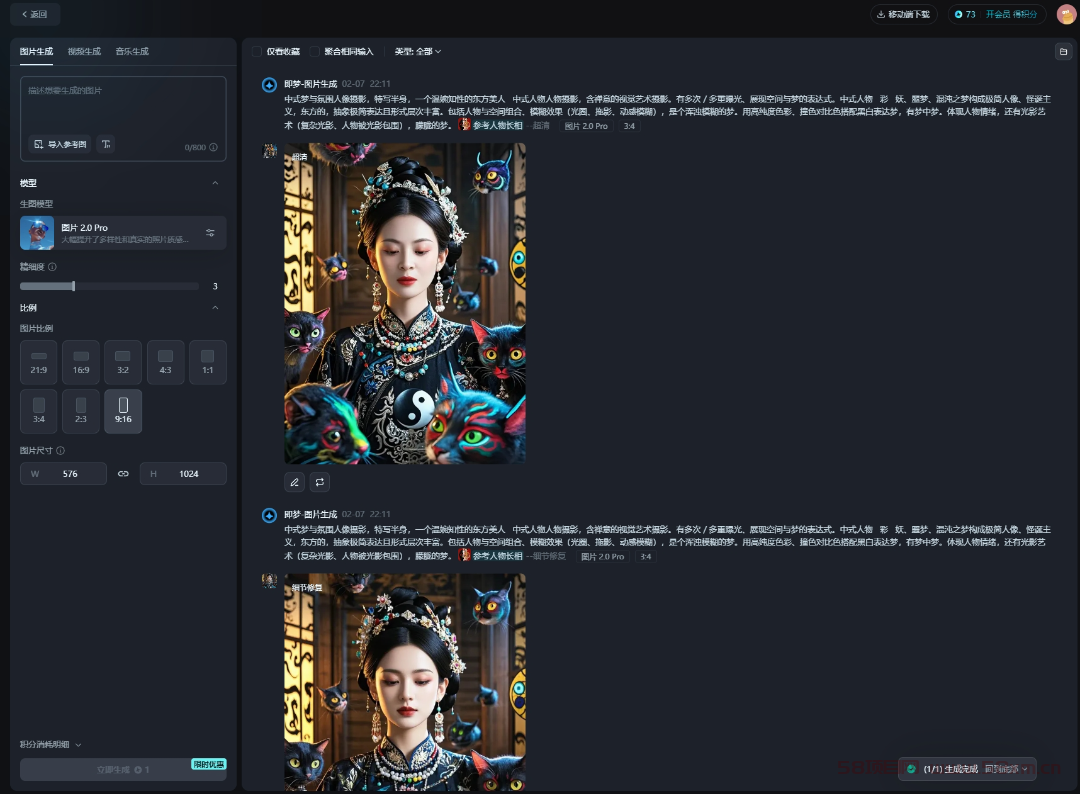Click the small avatar beside the 细节修复 image
The image size is (1080, 794).
[x=270, y=581]
